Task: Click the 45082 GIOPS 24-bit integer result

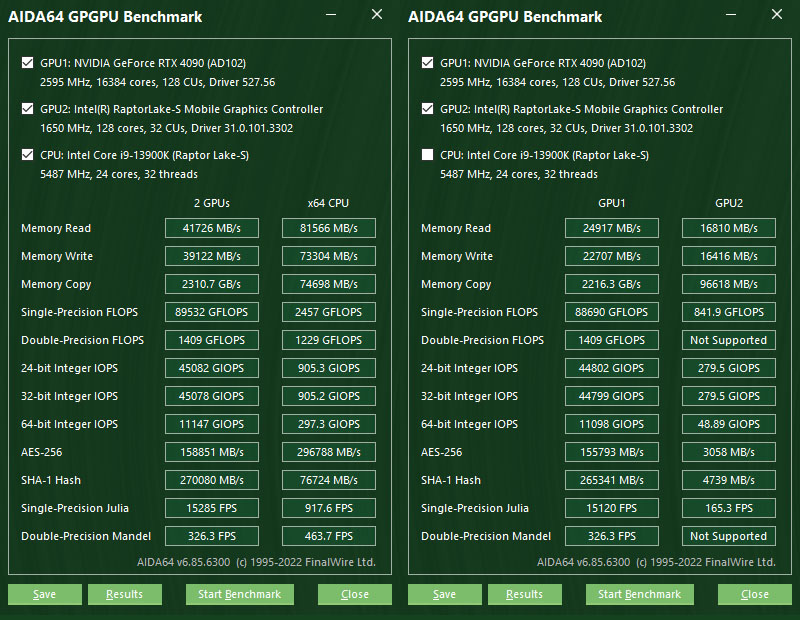Action: click(212, 368)
